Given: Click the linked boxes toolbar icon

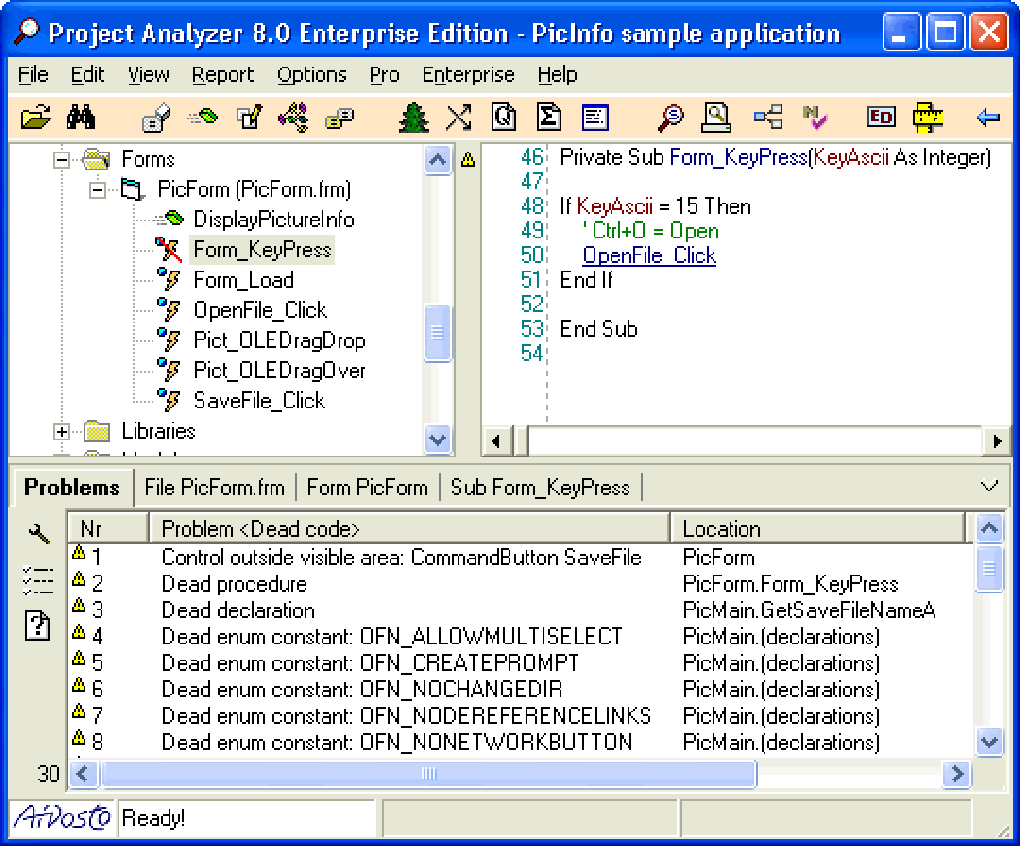Looking at the screenshot, I should pyautogui.click(x=340, y=118).
